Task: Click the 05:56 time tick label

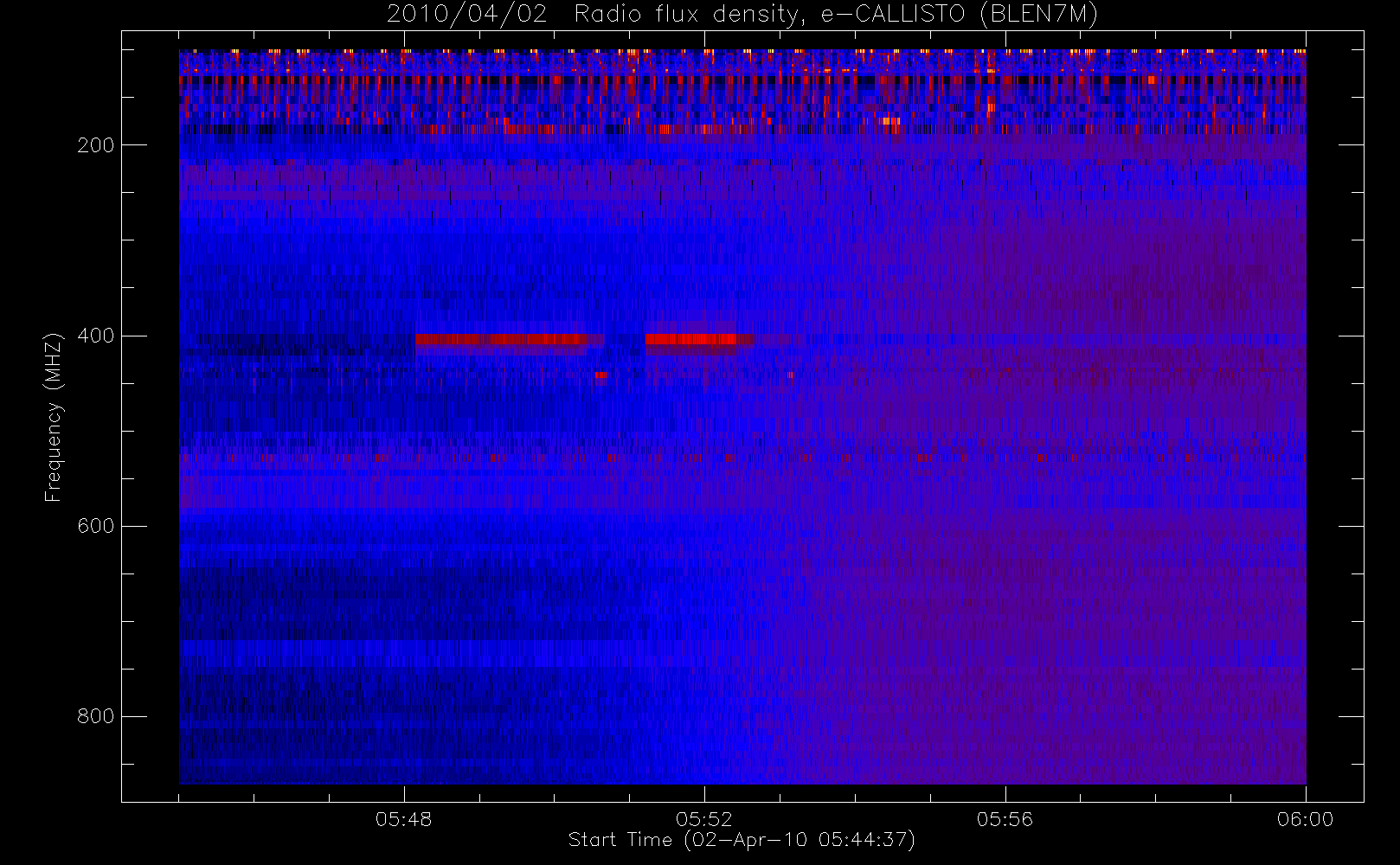Action: tap(1005, 819)
